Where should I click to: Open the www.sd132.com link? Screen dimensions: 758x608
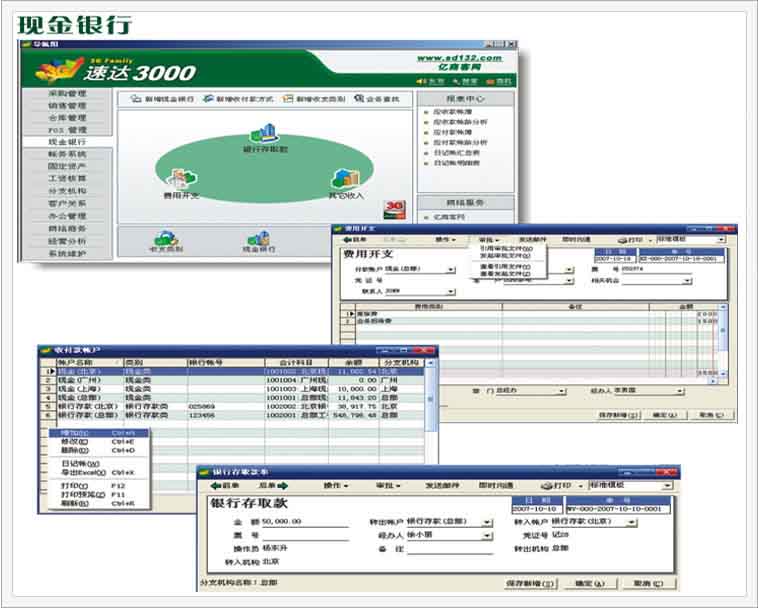click(459, 58)
